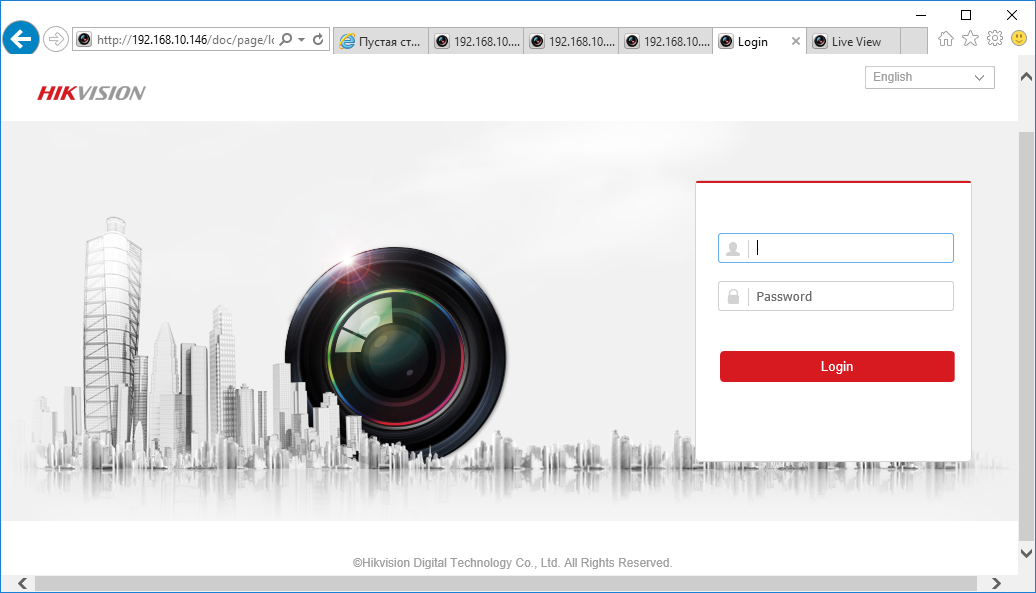Open Favorites star icon

tap(970, 39)
